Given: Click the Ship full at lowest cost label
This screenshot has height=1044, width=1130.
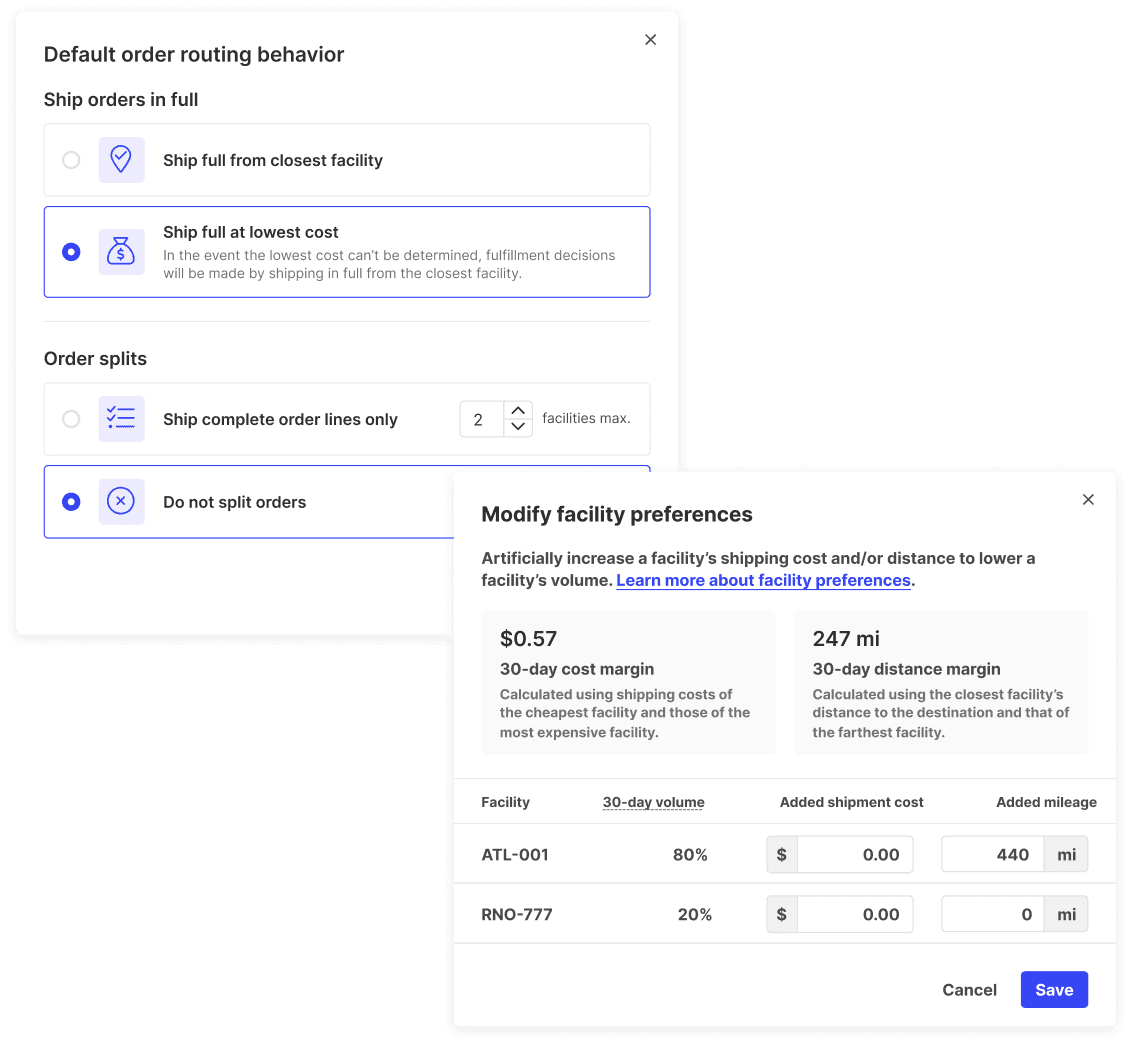Looking at the screenshot, I should [x=251, y=232].
